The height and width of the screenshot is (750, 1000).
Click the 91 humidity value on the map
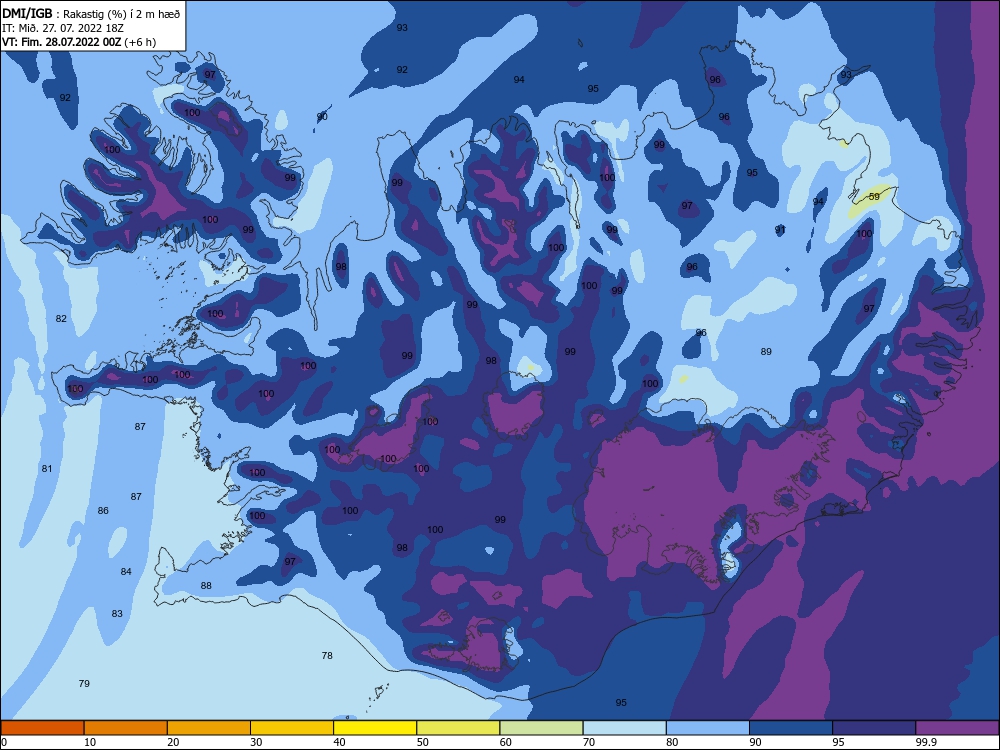tap(780, 230)
